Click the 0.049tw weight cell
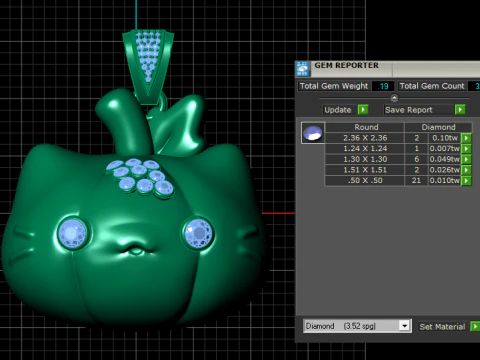The image size is (480, 360). (445, 159)
